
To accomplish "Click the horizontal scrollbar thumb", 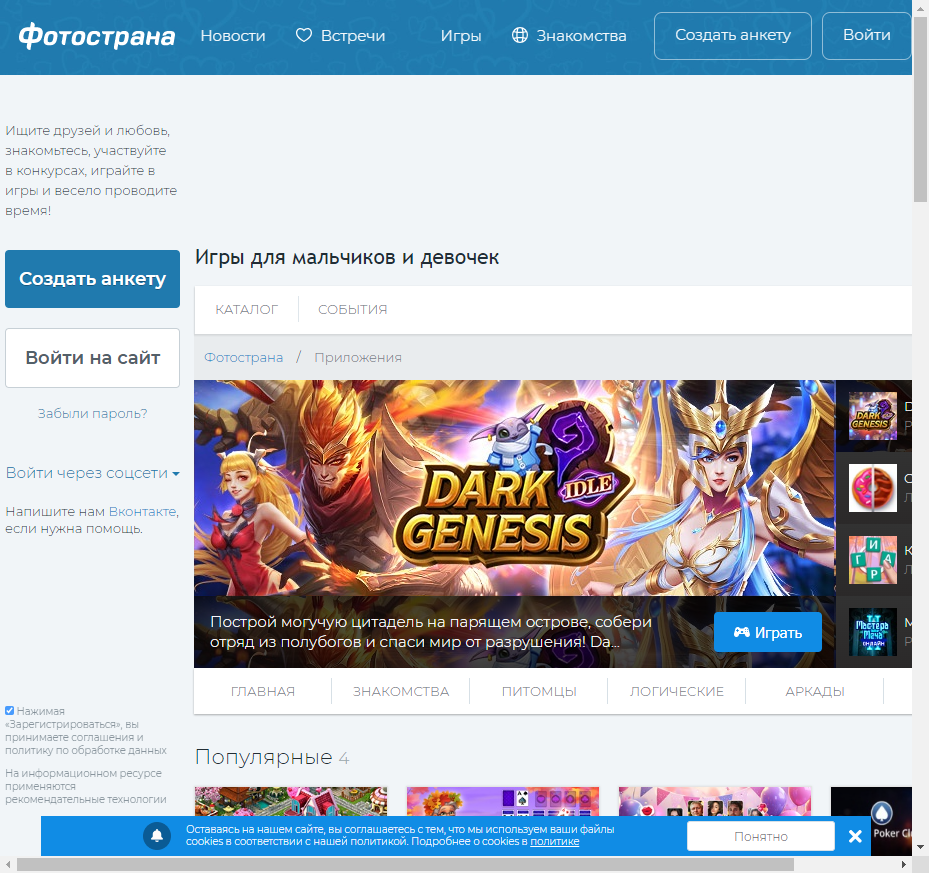I will tap(405, 865).
